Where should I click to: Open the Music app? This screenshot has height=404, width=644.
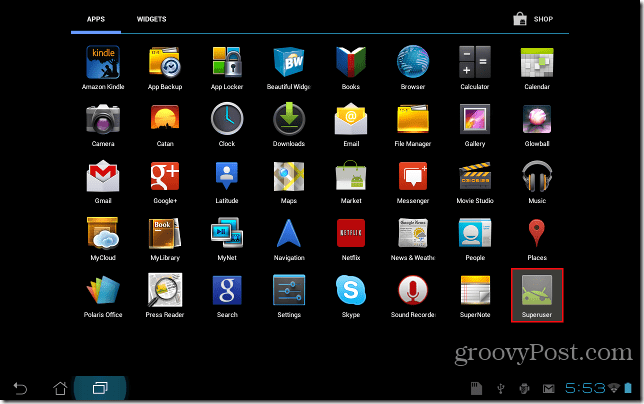[x=537, y=182]
